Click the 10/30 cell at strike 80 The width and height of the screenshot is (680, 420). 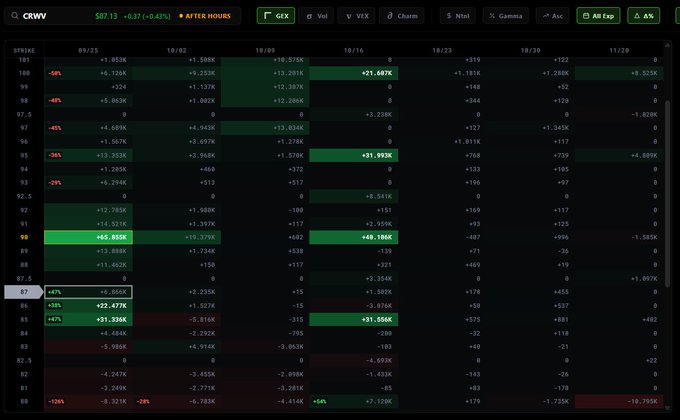point(530,402)
